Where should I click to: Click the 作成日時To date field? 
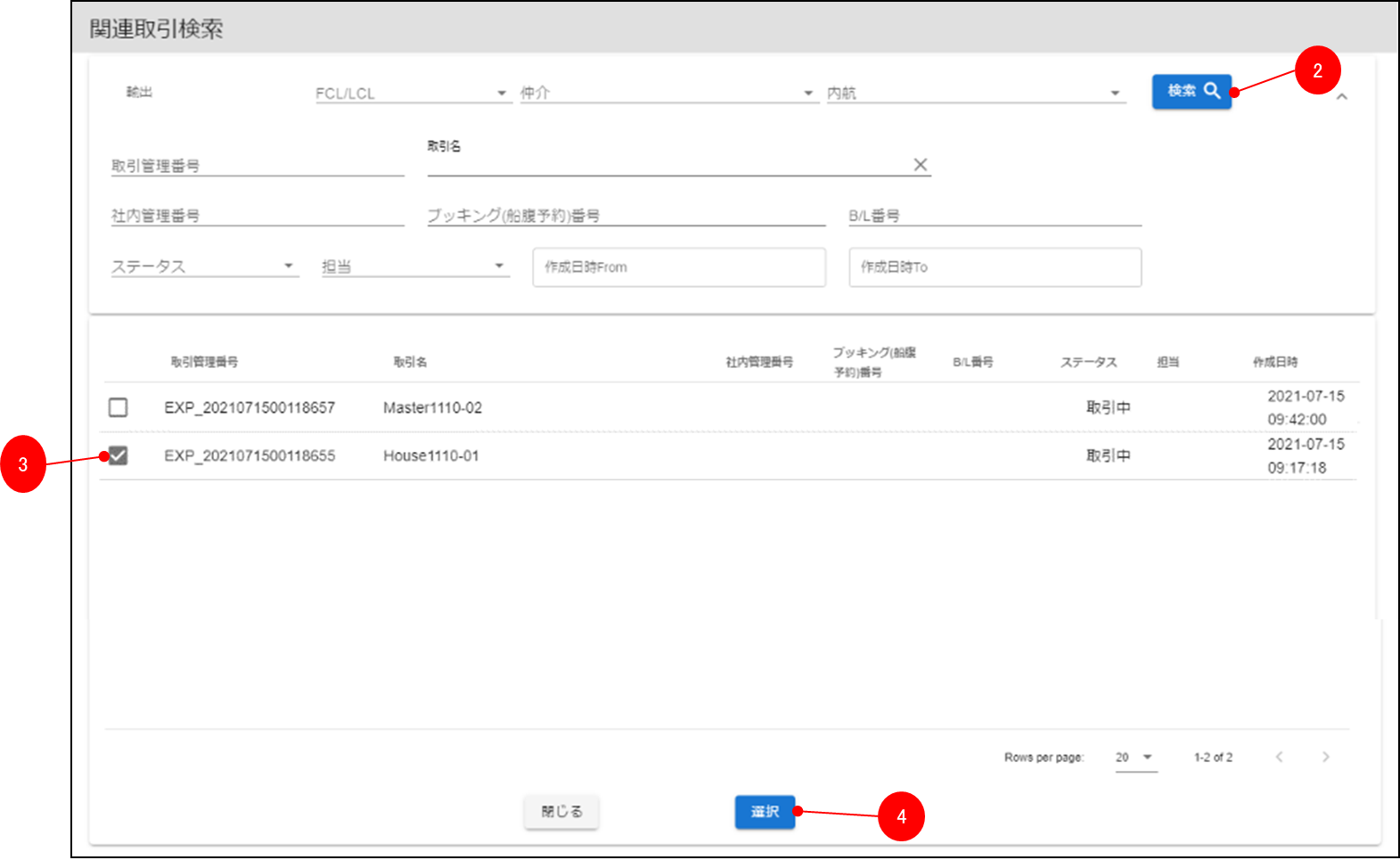pos(995,267)
